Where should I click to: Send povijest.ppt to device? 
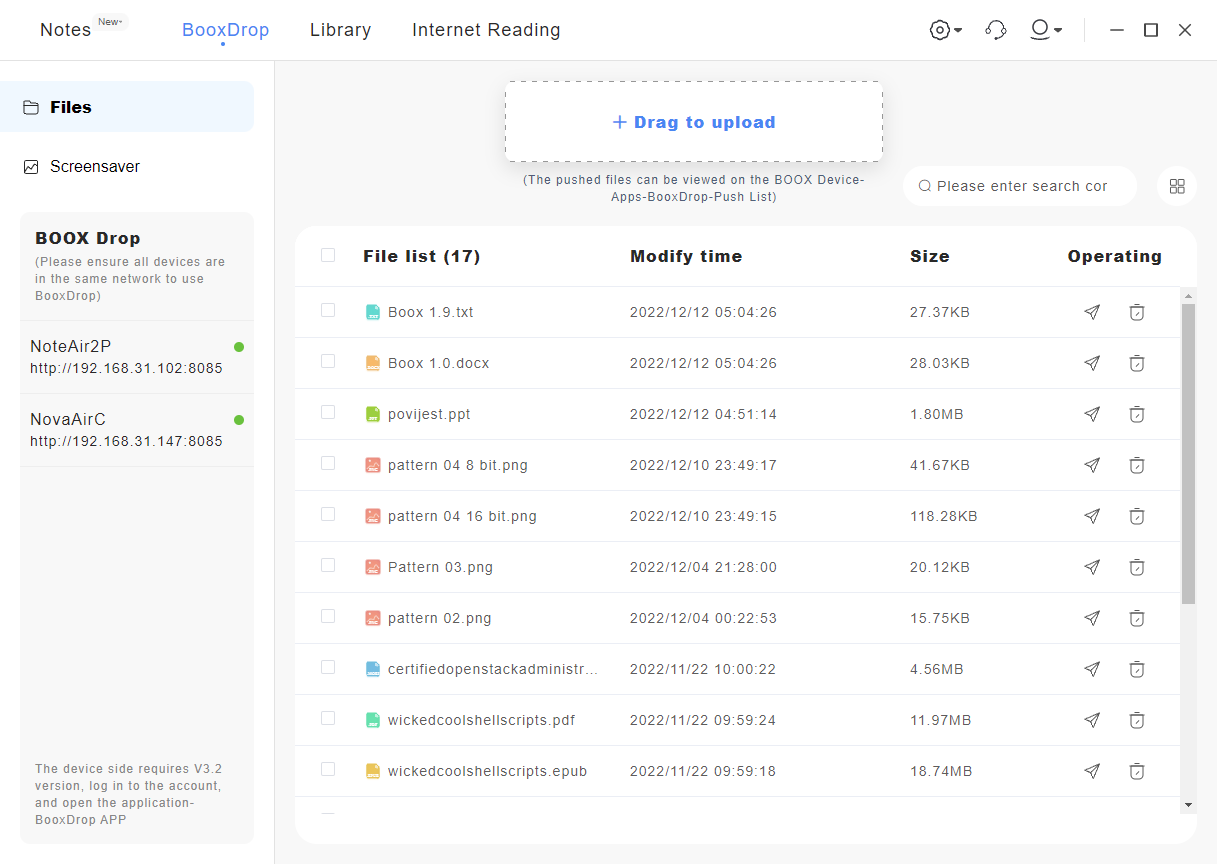tap(1092, 414)
